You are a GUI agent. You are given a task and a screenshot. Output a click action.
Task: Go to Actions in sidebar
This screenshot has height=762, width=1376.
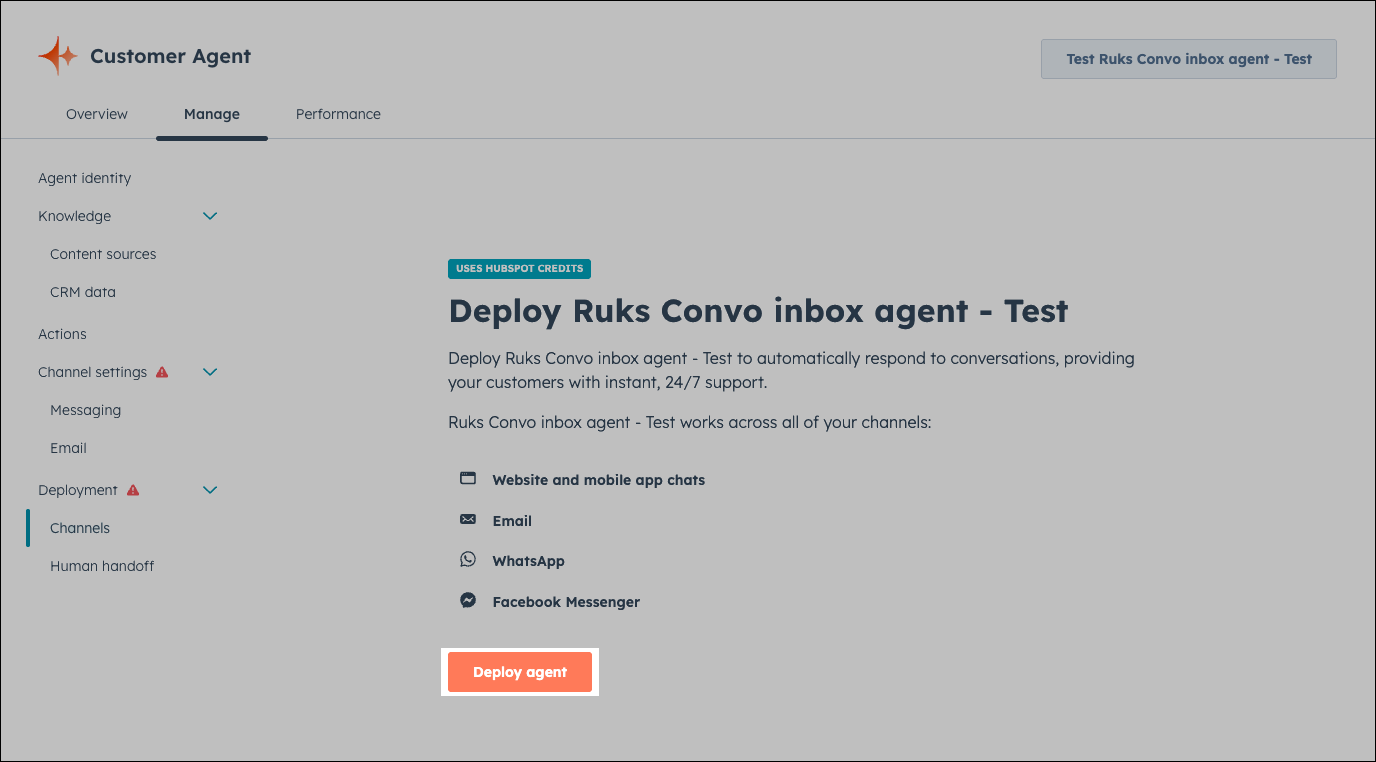(x=62, y=334)
